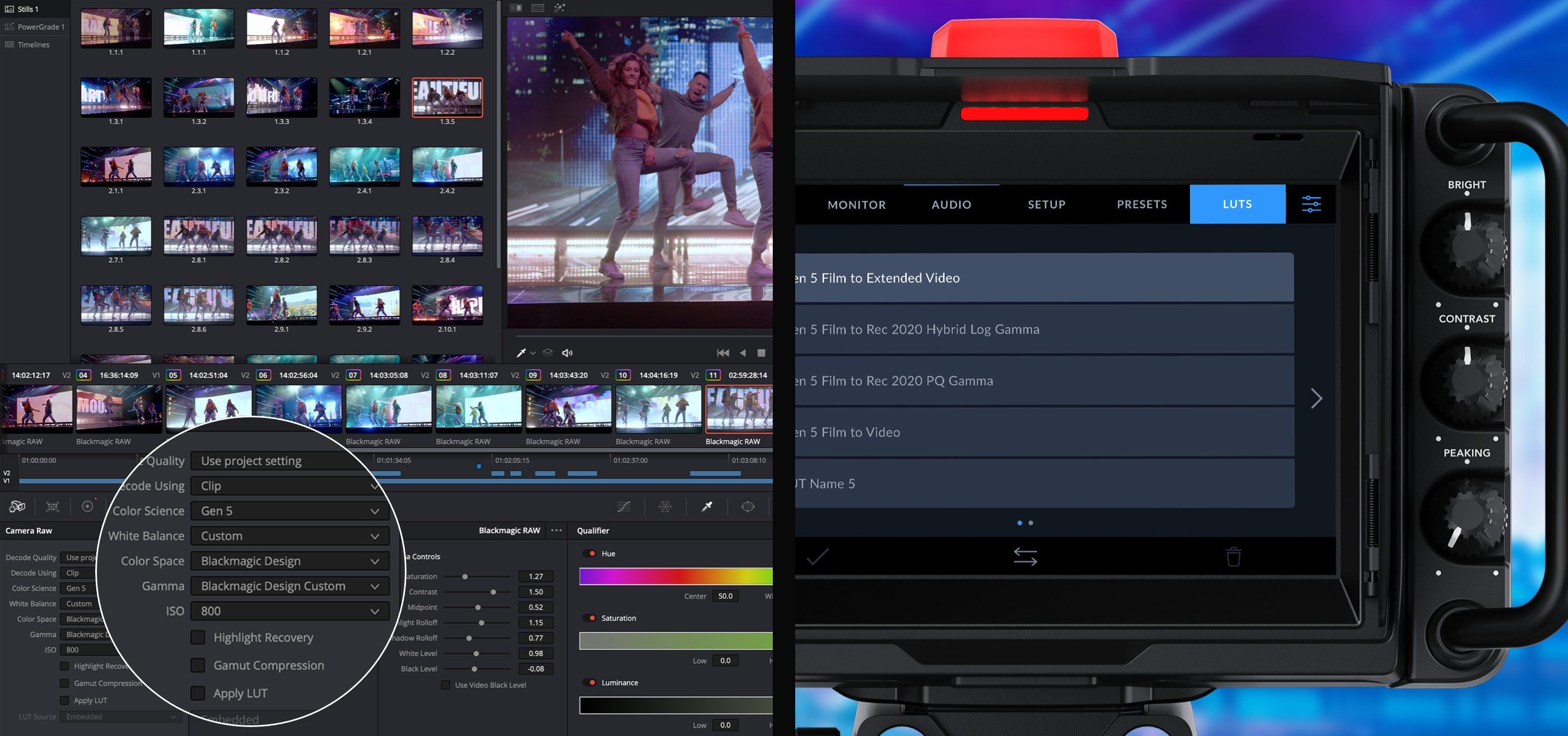Select the eyedropper picker icon below the viewer
This screenshot has width=1568, height=736.
pyautogui.click(x=520, y=352)
